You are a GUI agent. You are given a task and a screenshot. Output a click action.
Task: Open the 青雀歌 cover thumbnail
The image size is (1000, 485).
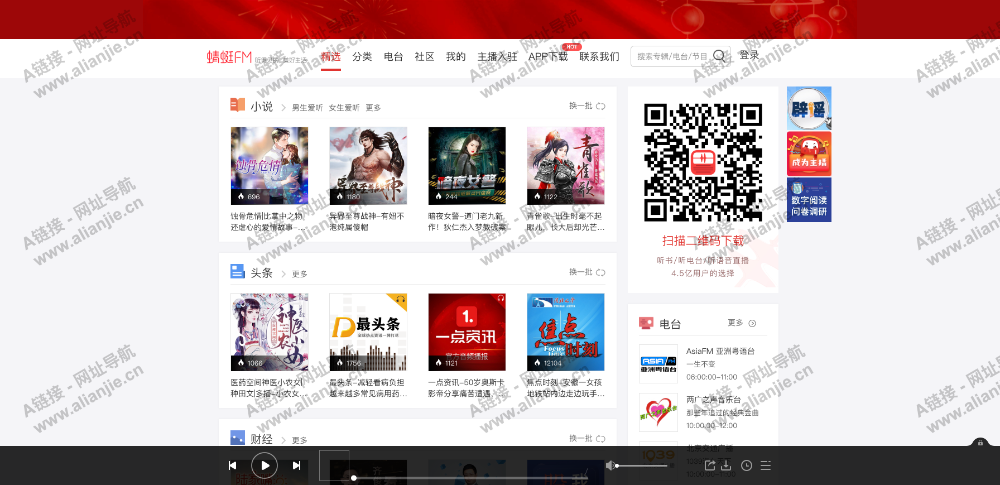point(566,165)
